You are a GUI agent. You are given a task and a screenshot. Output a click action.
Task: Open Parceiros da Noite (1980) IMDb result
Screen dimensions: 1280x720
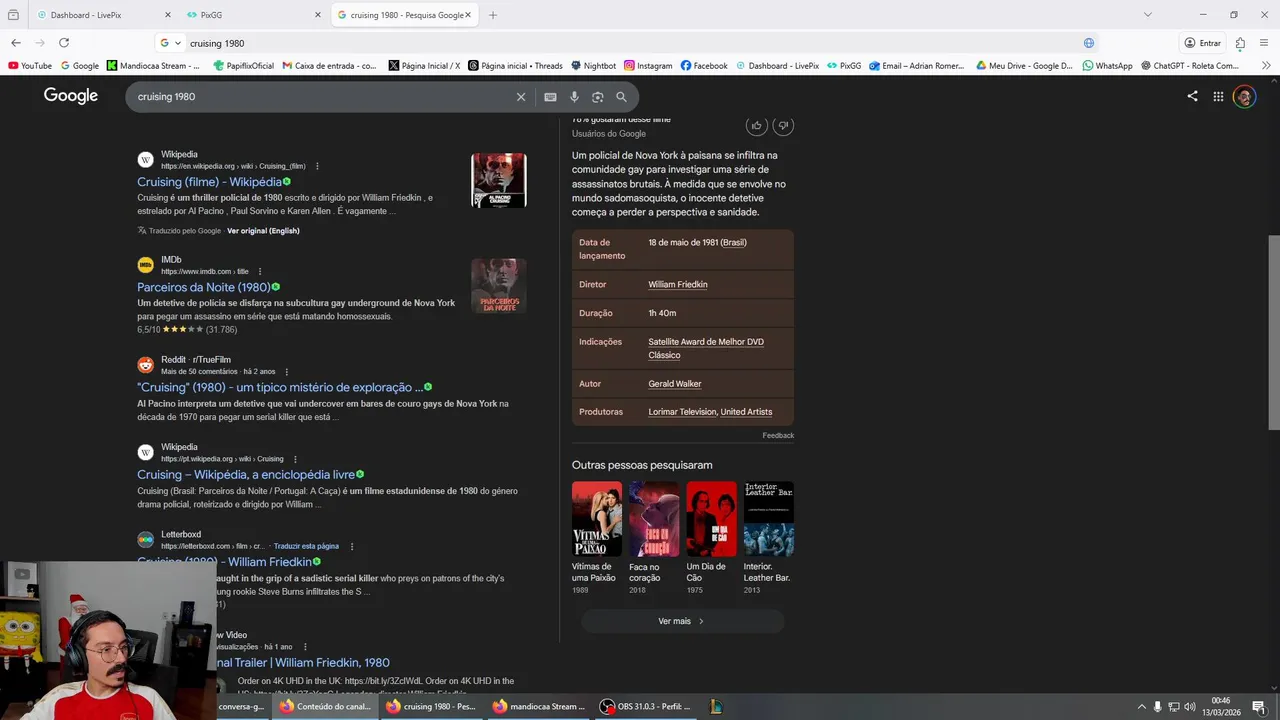pos(203,287)
